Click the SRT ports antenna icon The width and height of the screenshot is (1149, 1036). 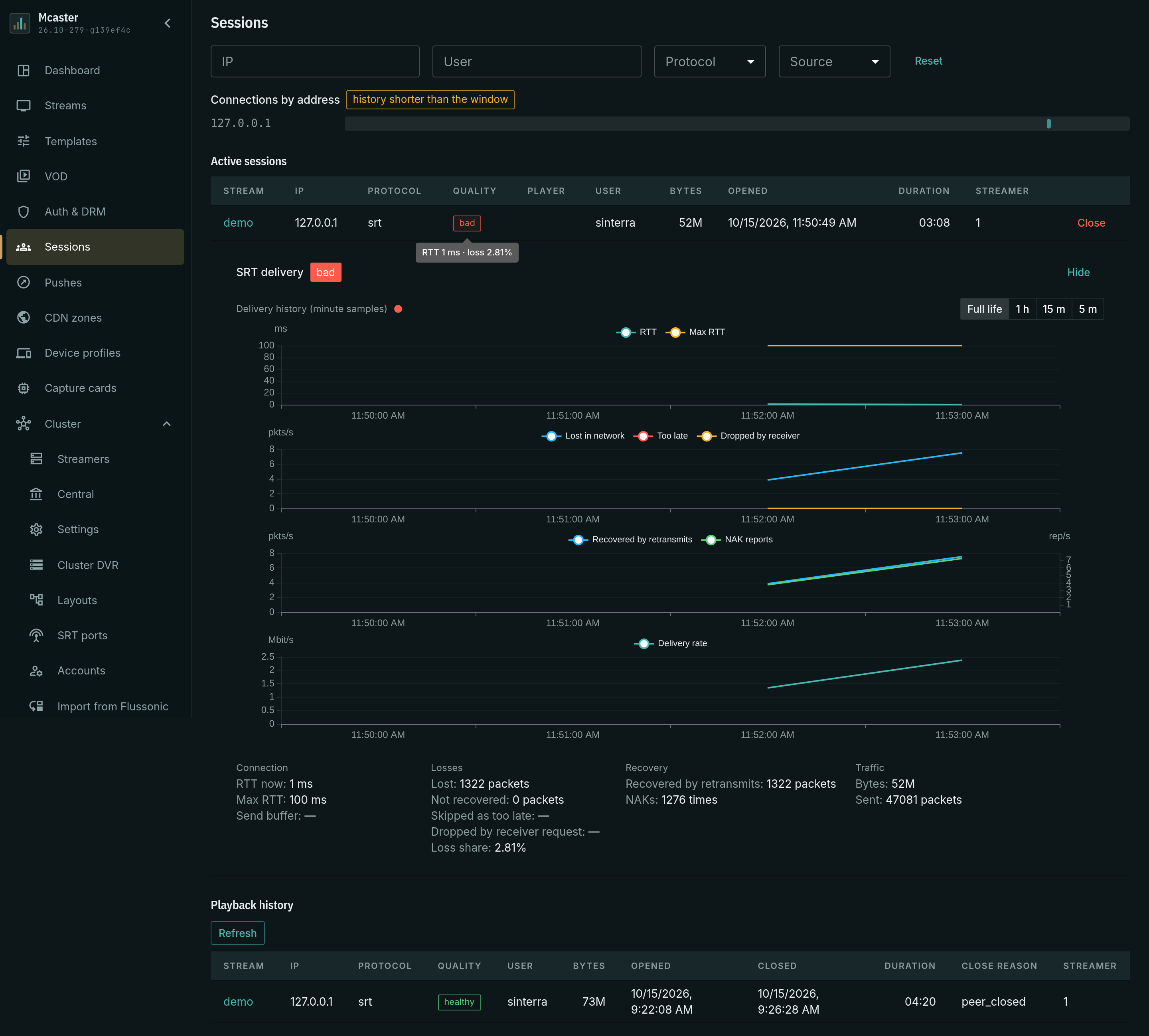[36, 635]
